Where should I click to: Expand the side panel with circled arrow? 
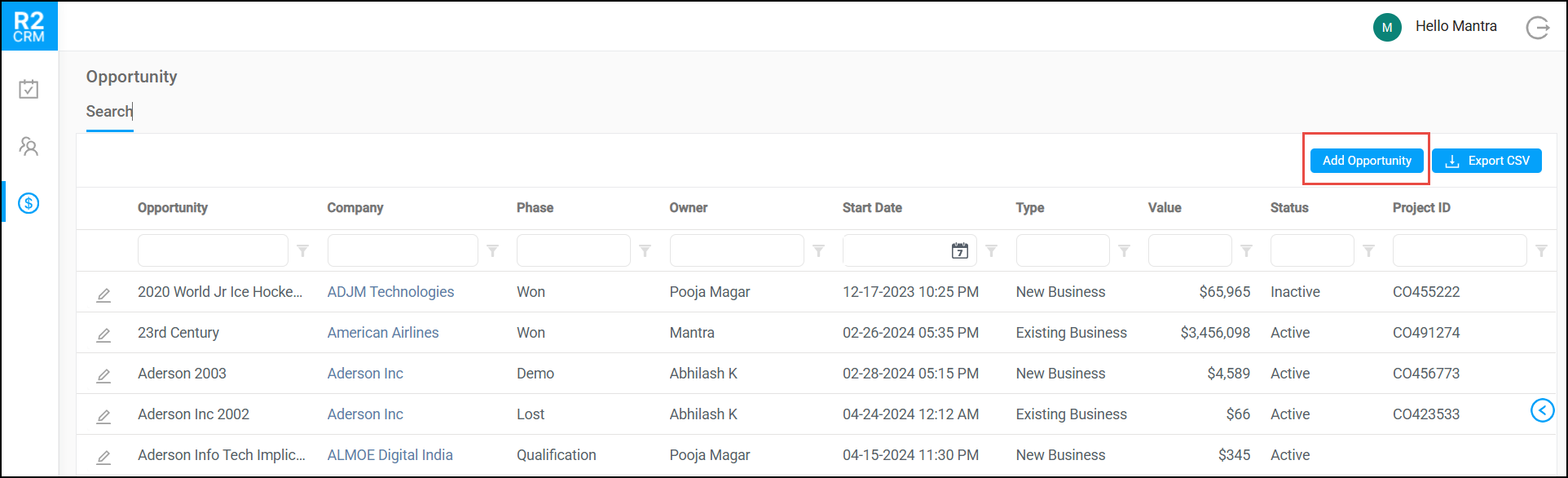1542,410
